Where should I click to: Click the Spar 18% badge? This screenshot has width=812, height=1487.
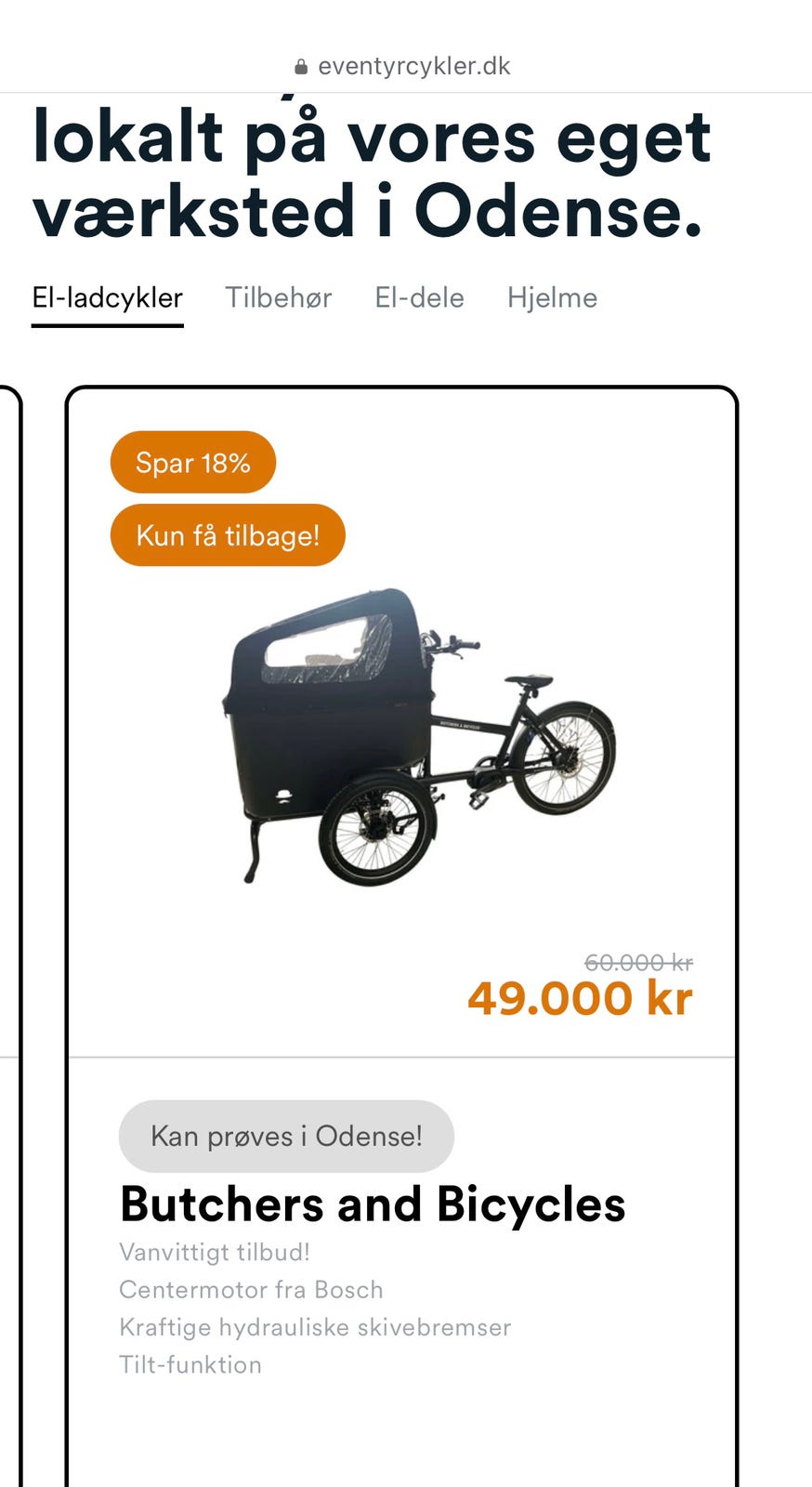[x=193, y=462]
